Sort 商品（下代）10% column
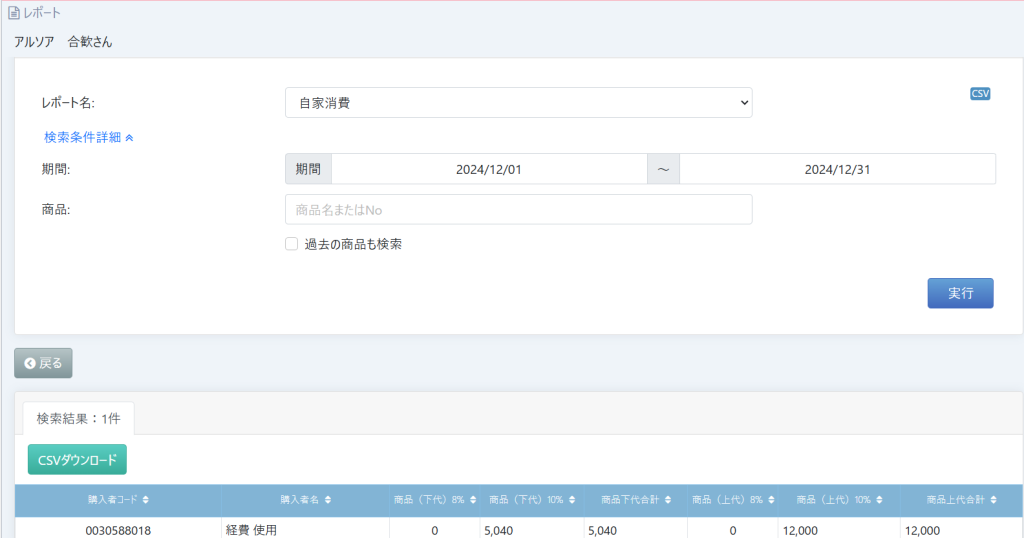Screen dimensions: 1024x538 (x=573, y=499)
